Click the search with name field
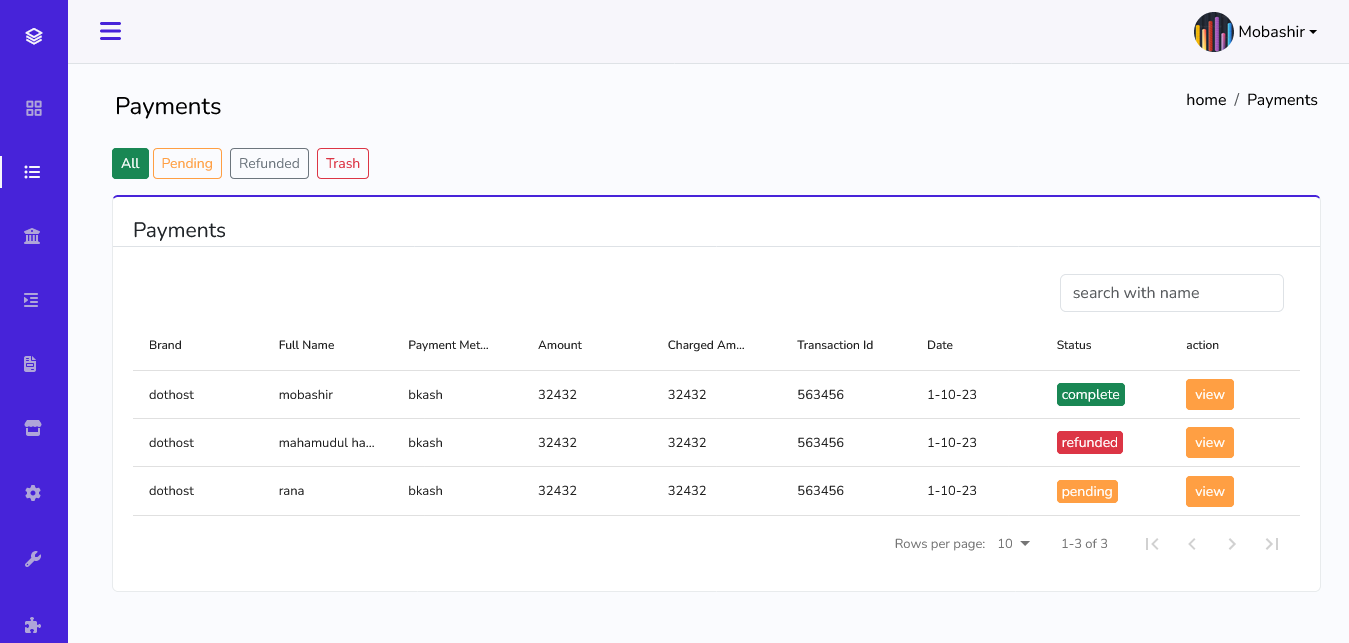1349x643 pixels. point(1171,292)
